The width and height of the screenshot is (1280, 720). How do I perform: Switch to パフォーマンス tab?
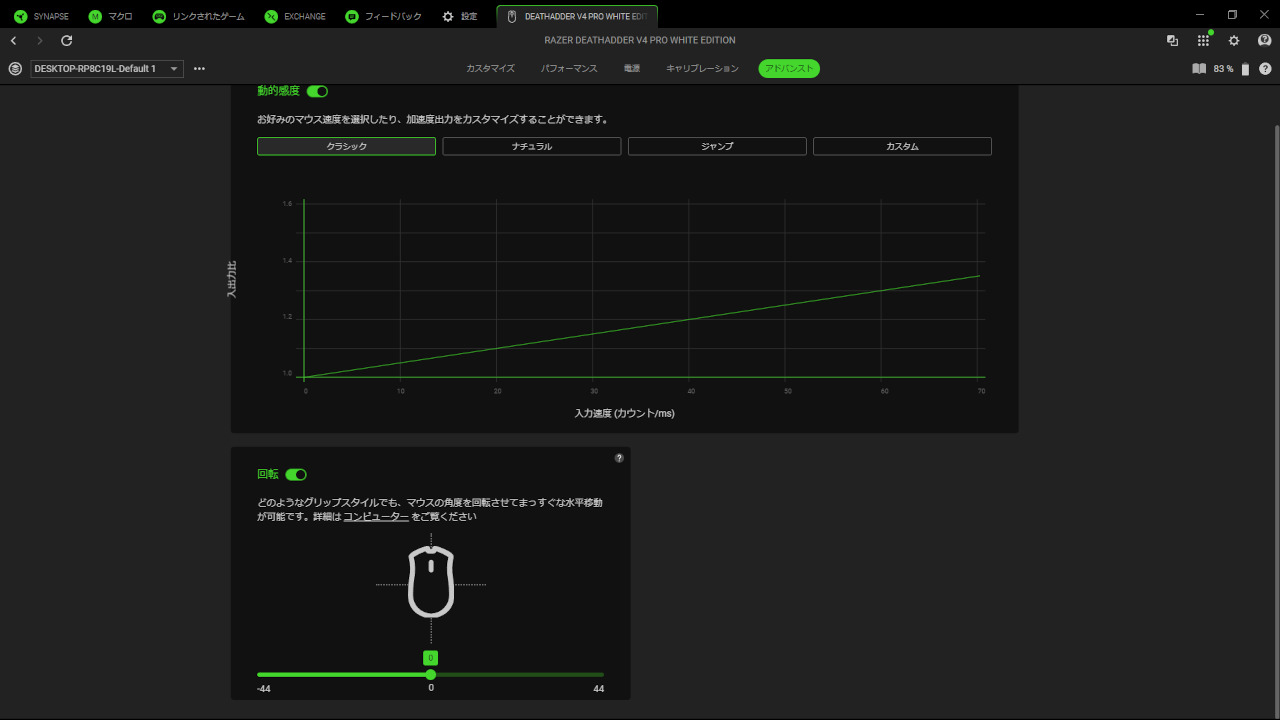[x=569, y=69]
